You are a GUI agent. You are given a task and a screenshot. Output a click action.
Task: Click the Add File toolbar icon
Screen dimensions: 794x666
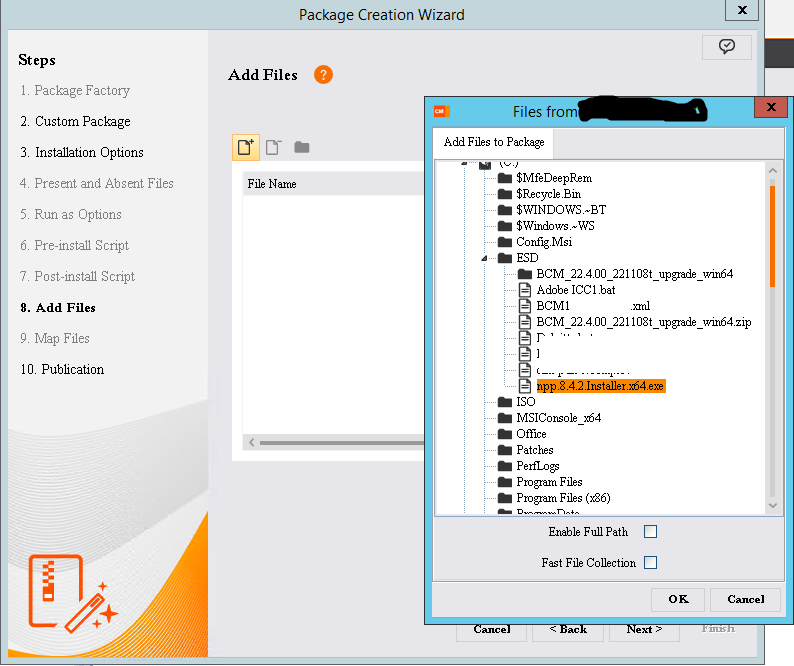click(x=245, y=148)
